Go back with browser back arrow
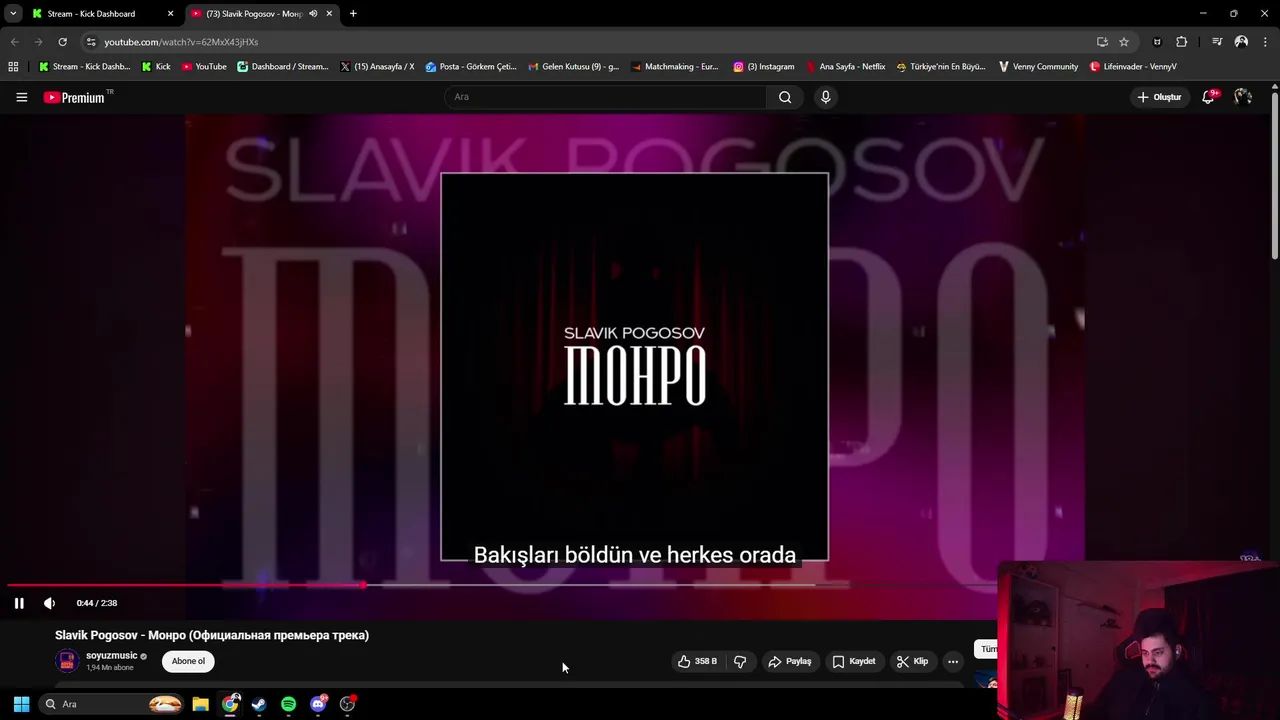The image size is (1280, 720). click(14, 42)
